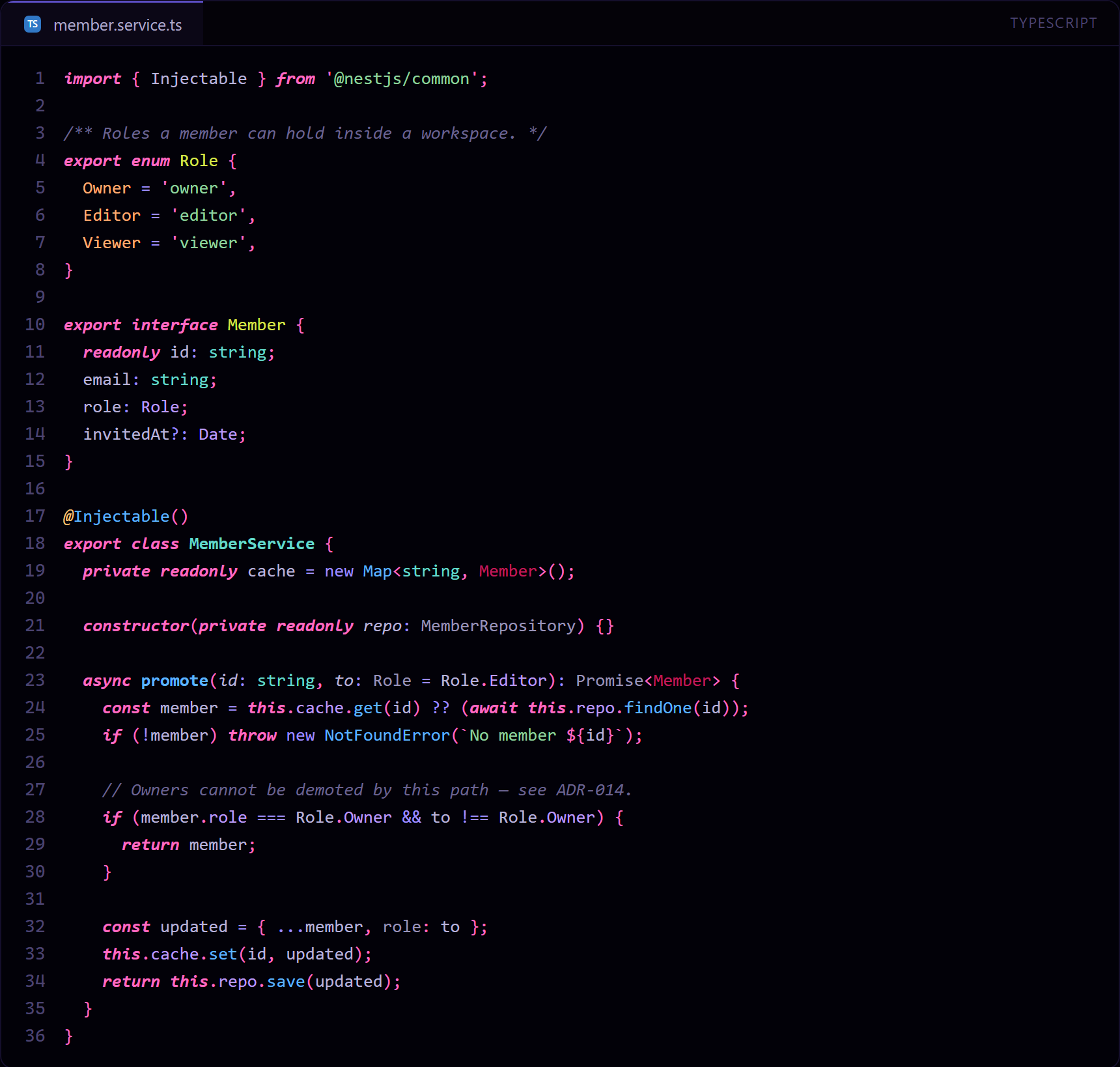1120x1067 pixels.
Task: Click the promote method name
Action: coord(175,681)
